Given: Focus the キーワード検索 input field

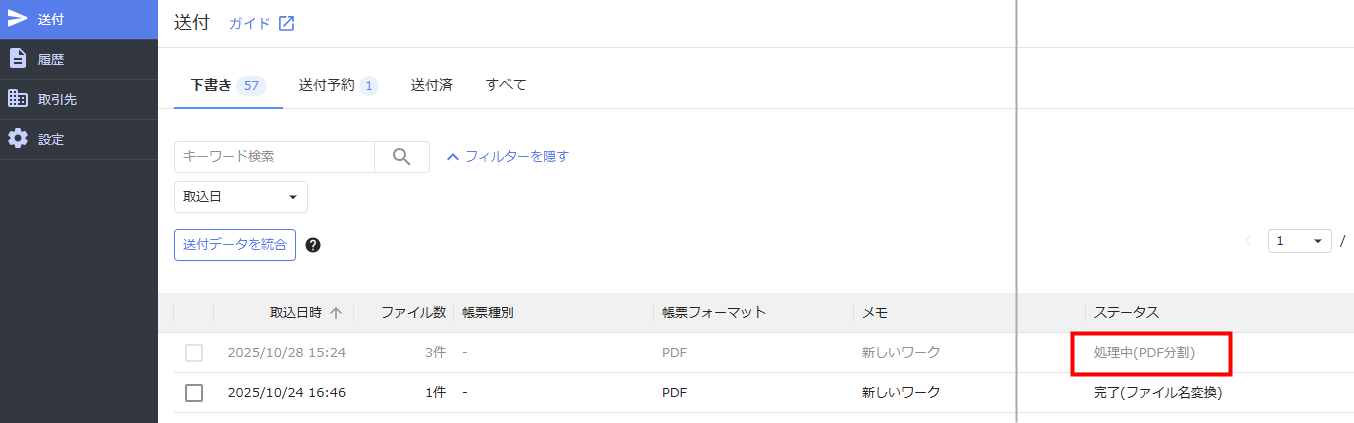Looking at the screenshot, I should pos(274,157).
